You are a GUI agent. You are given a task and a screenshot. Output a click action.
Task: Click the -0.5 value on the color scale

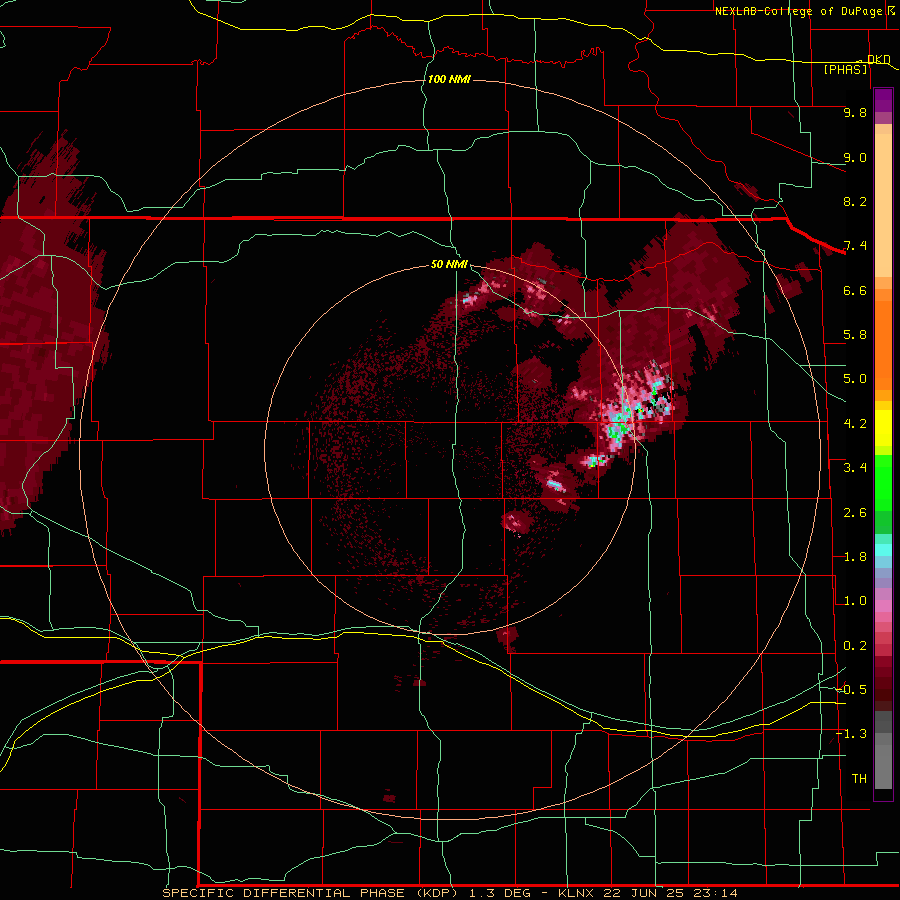851,690
